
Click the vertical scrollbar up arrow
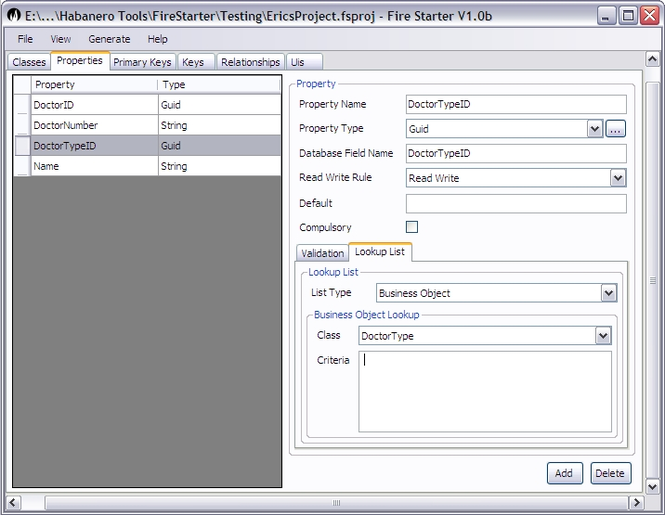coord(652,59)
